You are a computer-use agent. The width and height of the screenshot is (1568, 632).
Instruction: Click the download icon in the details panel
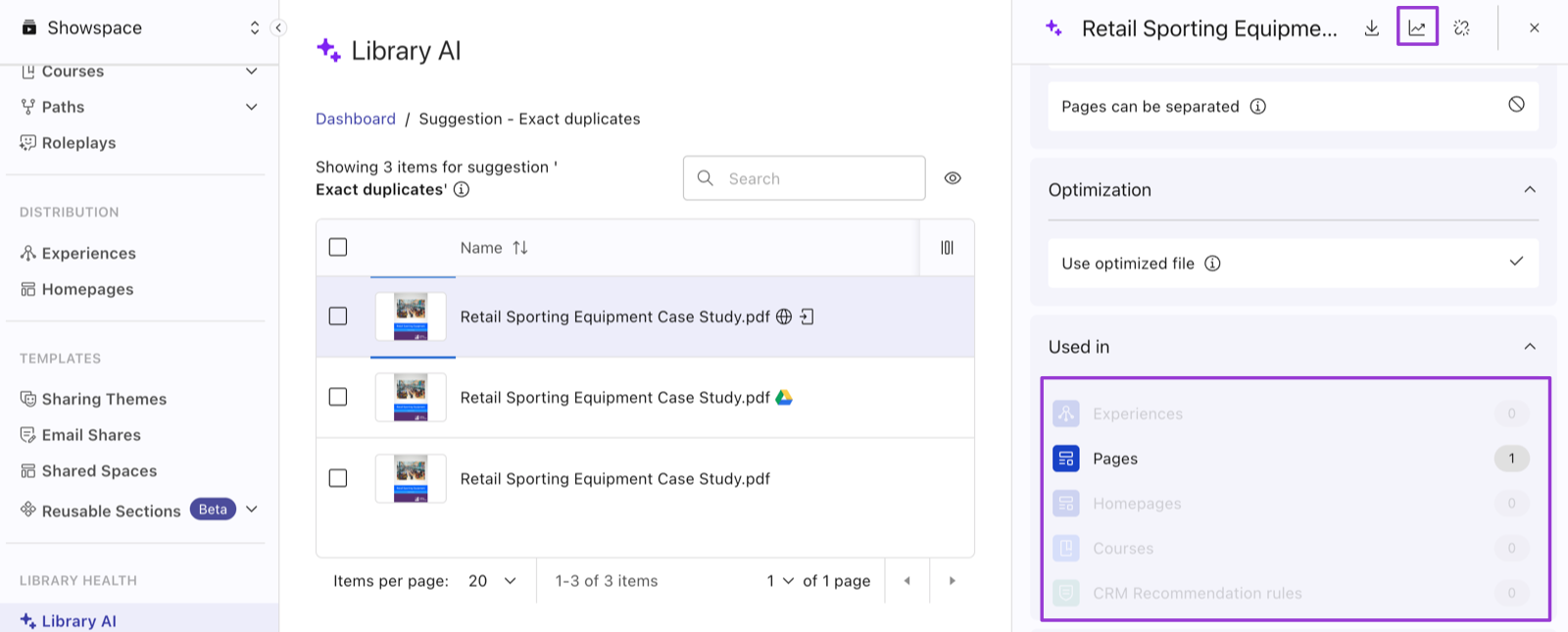tap(1372, 28)
